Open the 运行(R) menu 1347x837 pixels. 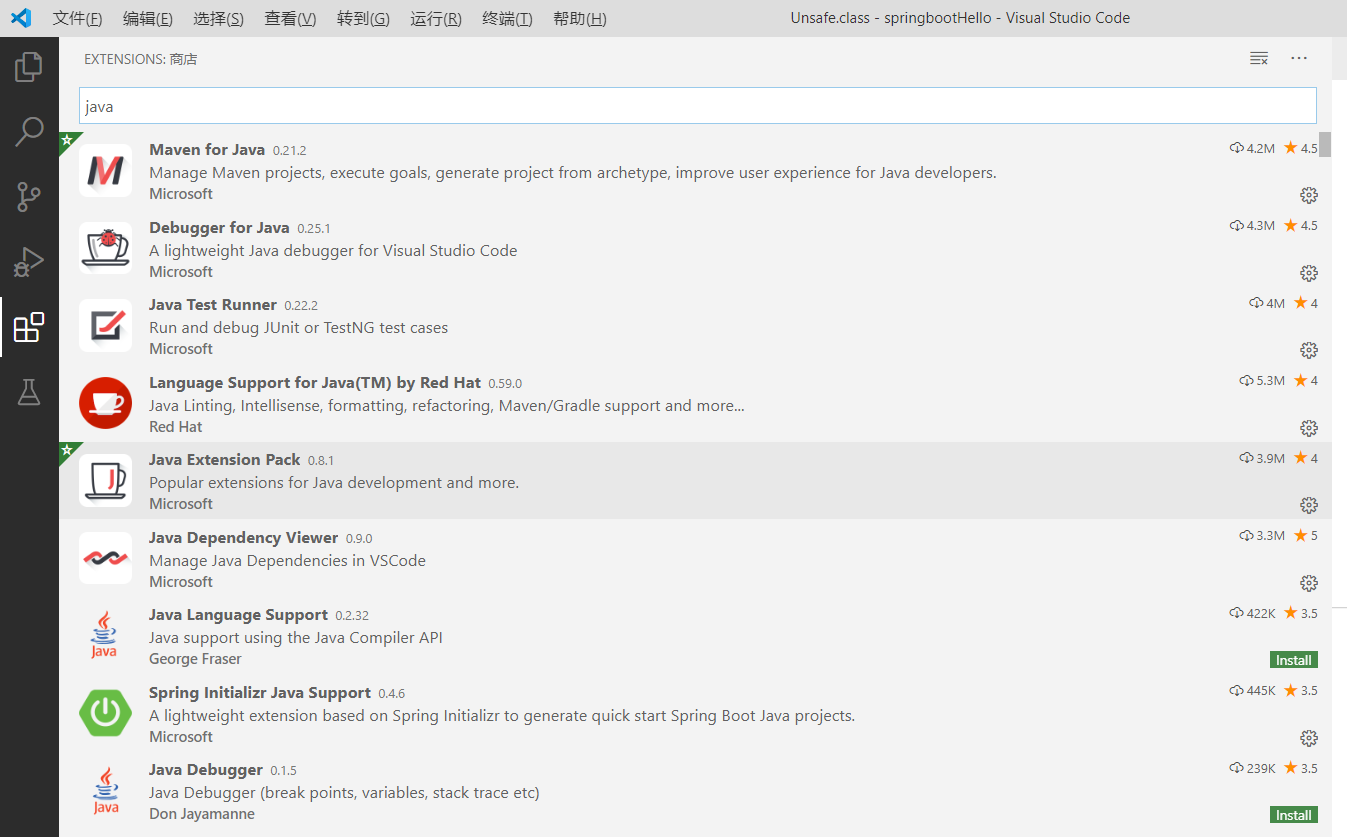(436, 19)
